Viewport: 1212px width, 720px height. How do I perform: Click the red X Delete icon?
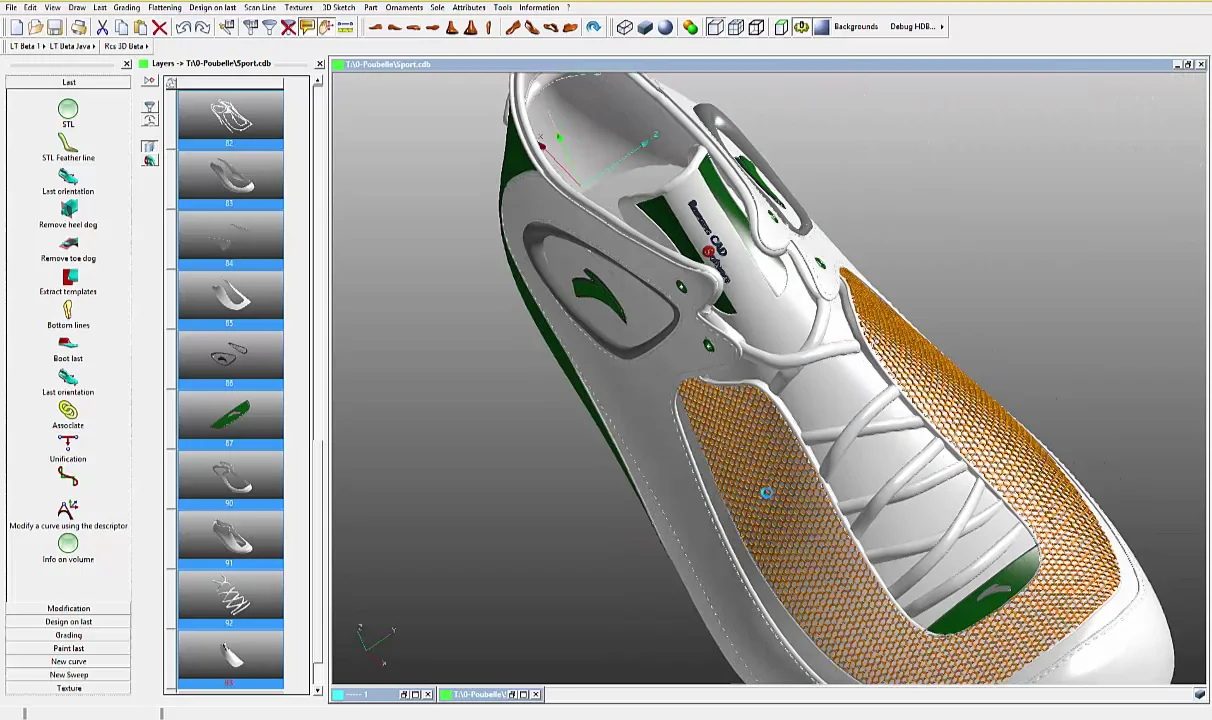coord(159,27)
